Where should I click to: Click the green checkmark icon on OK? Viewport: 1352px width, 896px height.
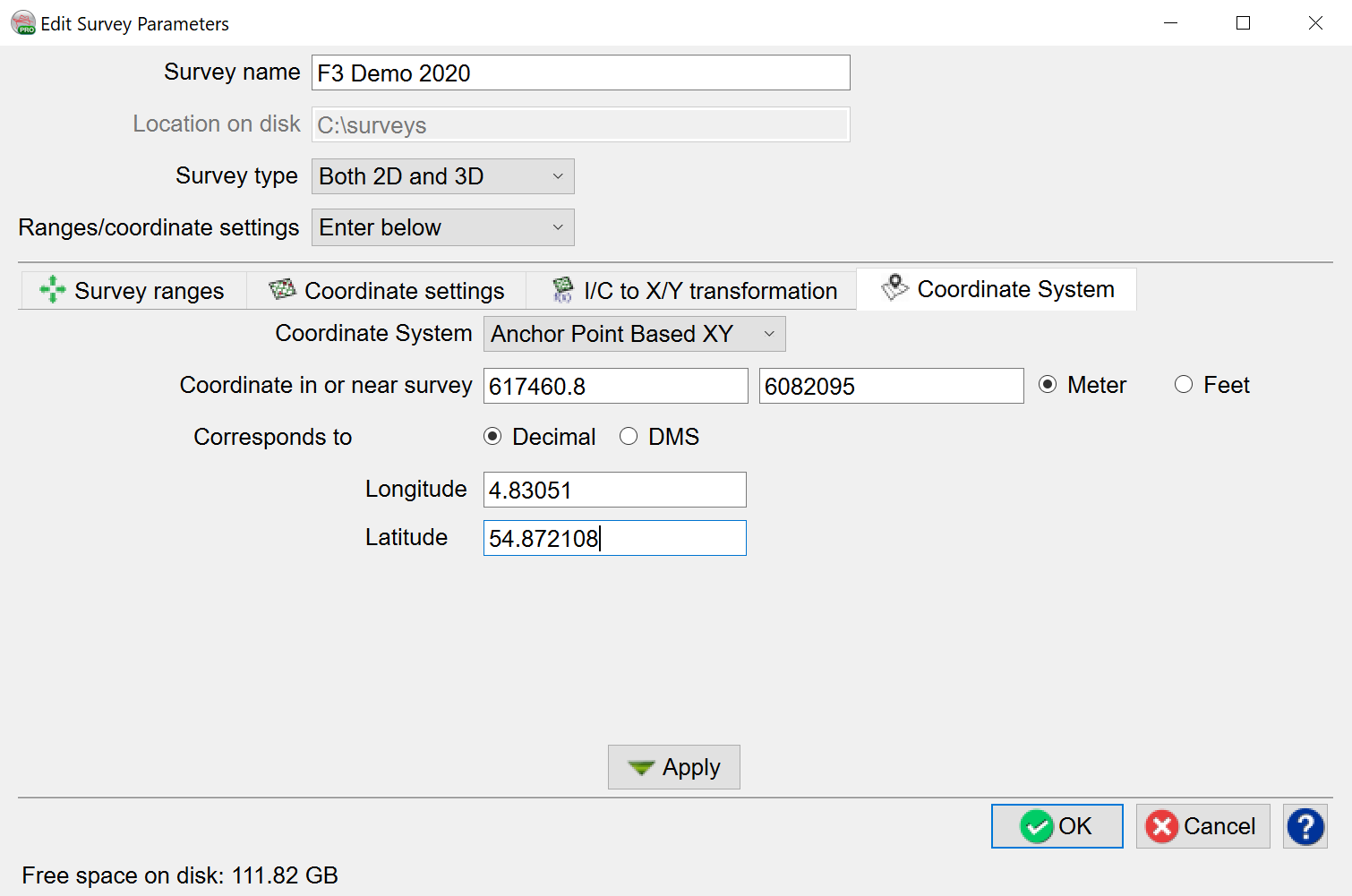[x=1037, y=826]
